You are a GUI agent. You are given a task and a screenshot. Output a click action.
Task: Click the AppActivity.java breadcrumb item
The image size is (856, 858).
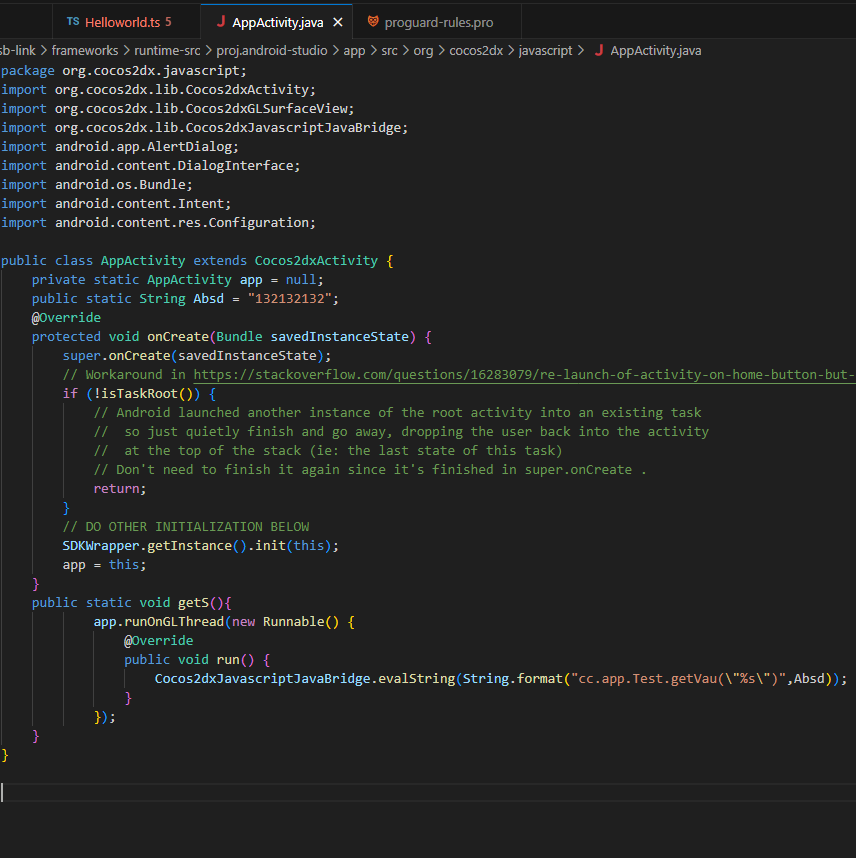point(655,50)
